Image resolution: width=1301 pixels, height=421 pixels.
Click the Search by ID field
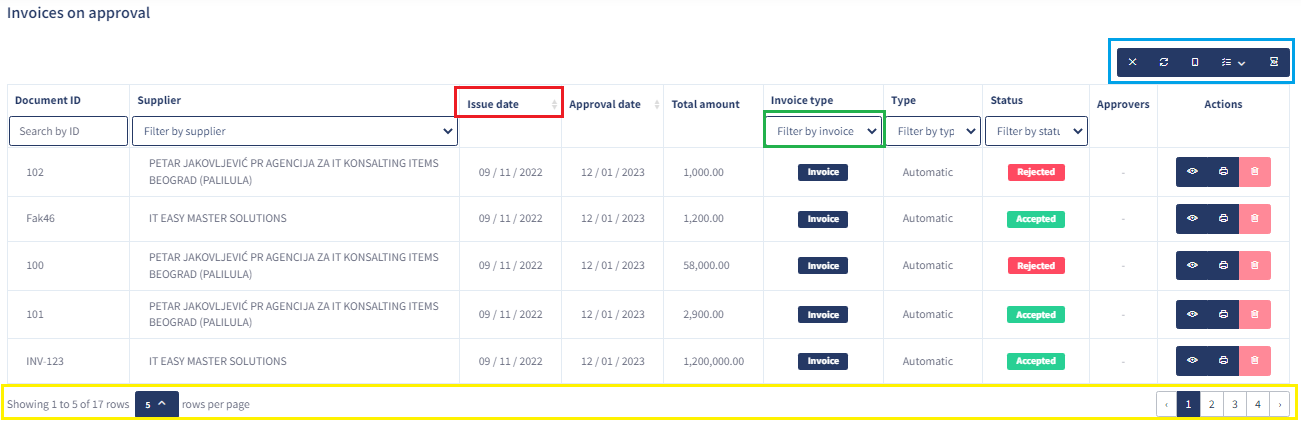pos(68,131)
